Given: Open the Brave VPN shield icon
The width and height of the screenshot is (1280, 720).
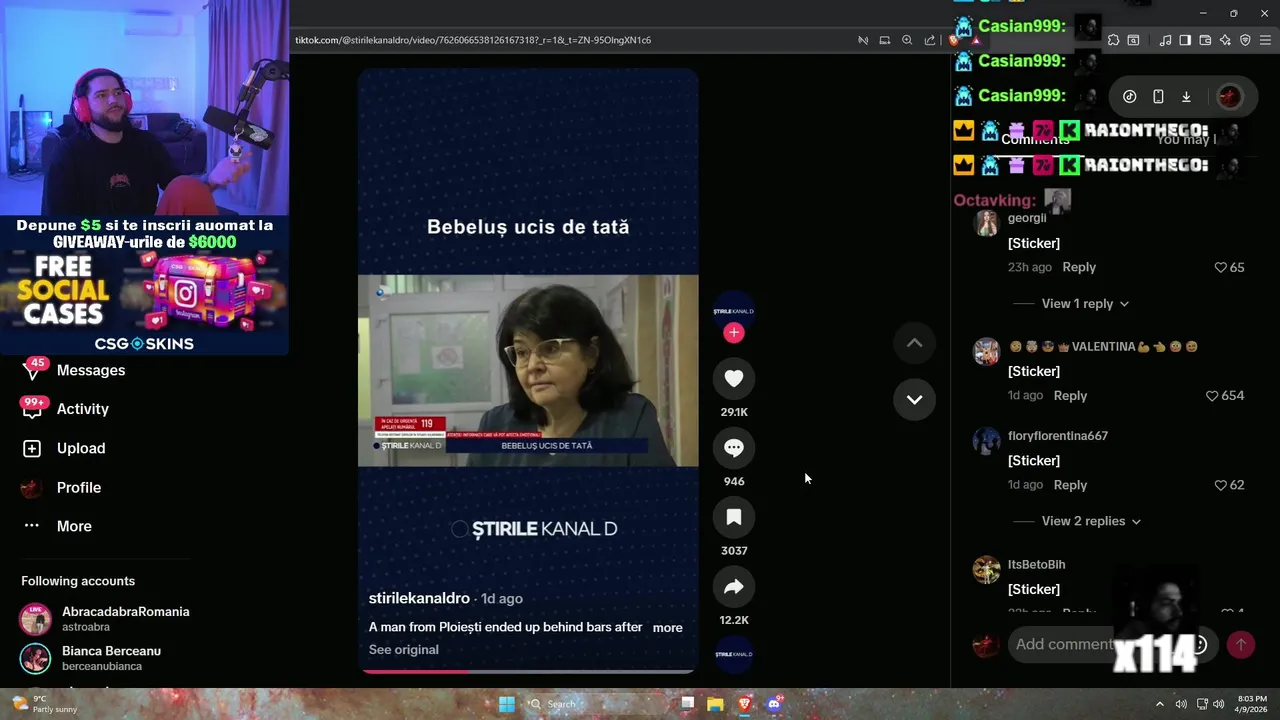Looking at the screenshot, I should pyautogui.click(x=1245, y=40).
